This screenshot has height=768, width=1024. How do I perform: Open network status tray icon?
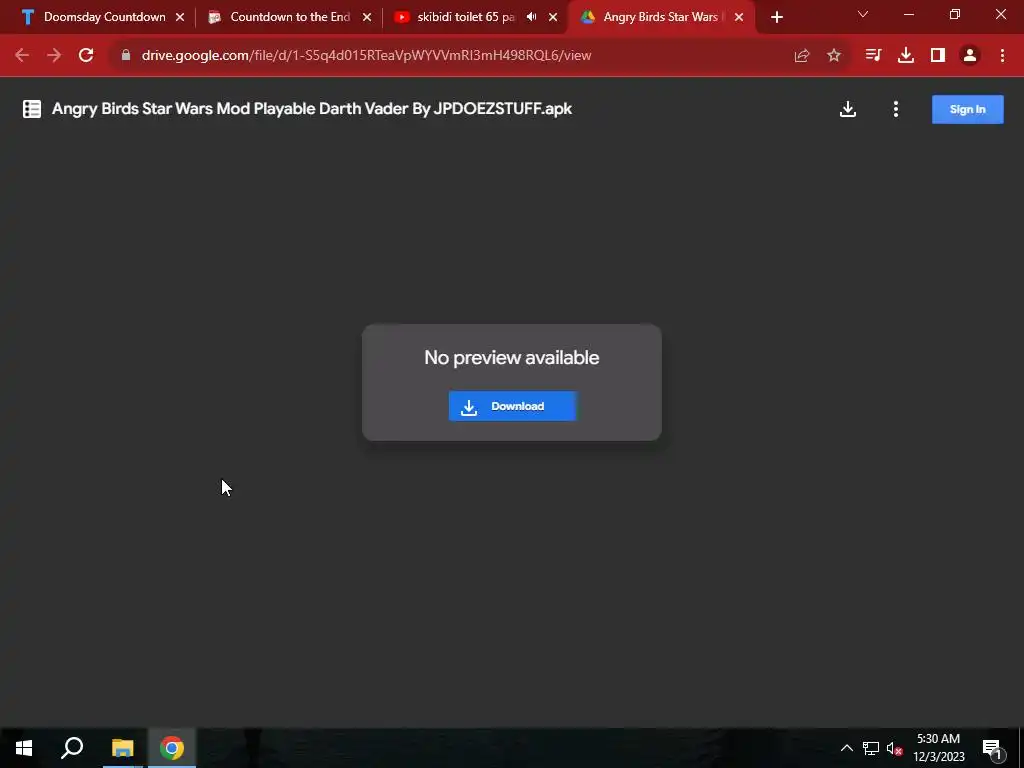[x=871, y=748]
